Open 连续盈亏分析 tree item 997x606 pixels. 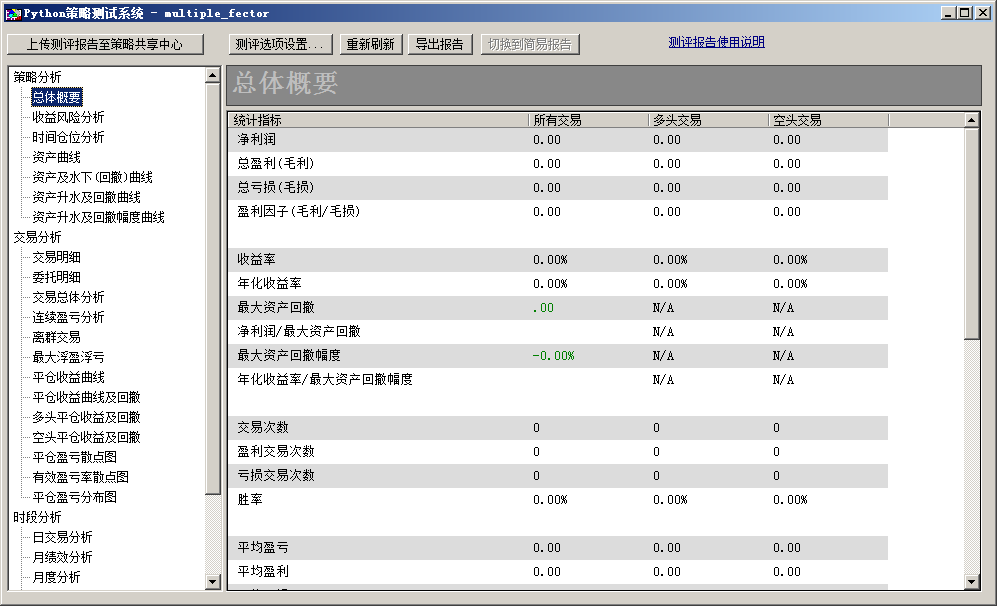tap(68, 317)
